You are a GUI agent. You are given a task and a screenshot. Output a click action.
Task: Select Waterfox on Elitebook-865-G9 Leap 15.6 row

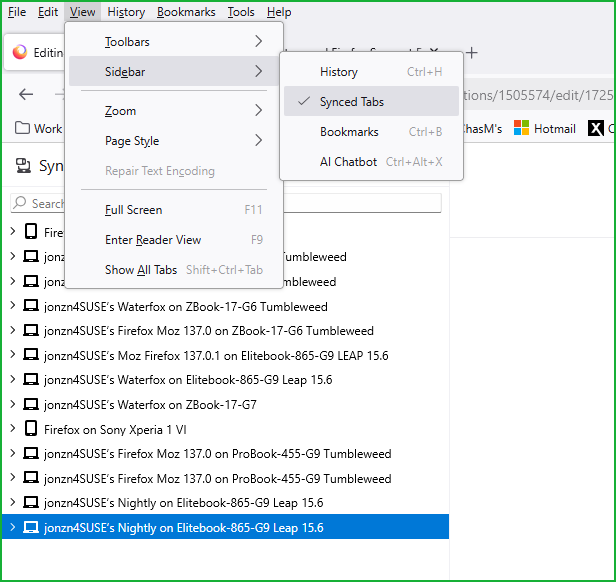[x=226, y=380]
